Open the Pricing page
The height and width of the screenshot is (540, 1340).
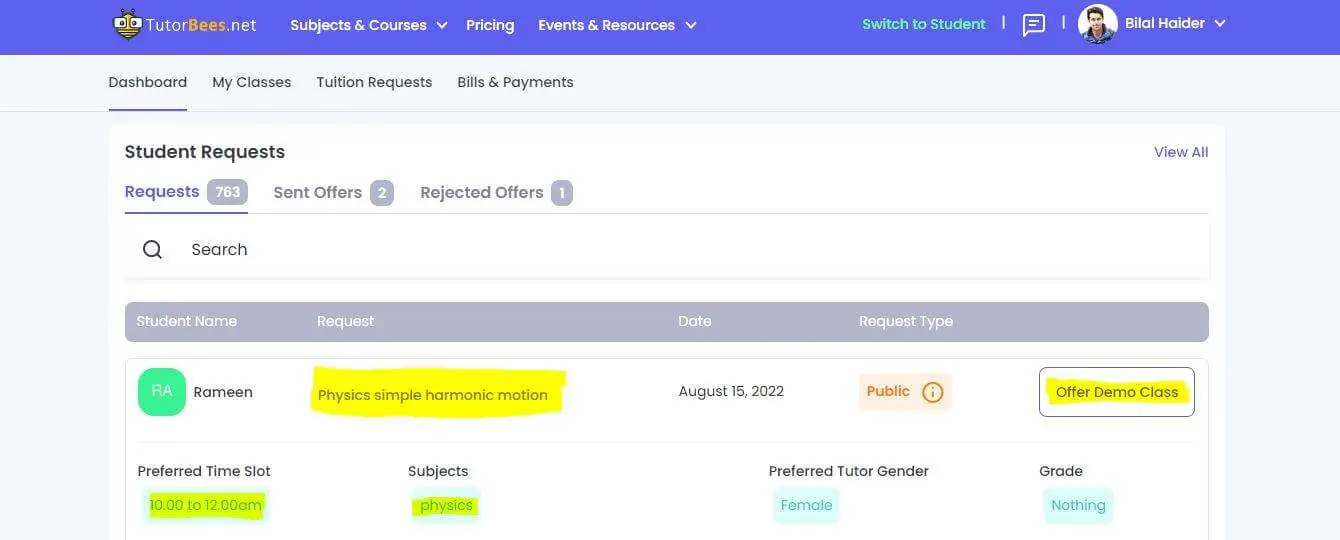click(490, 25)
